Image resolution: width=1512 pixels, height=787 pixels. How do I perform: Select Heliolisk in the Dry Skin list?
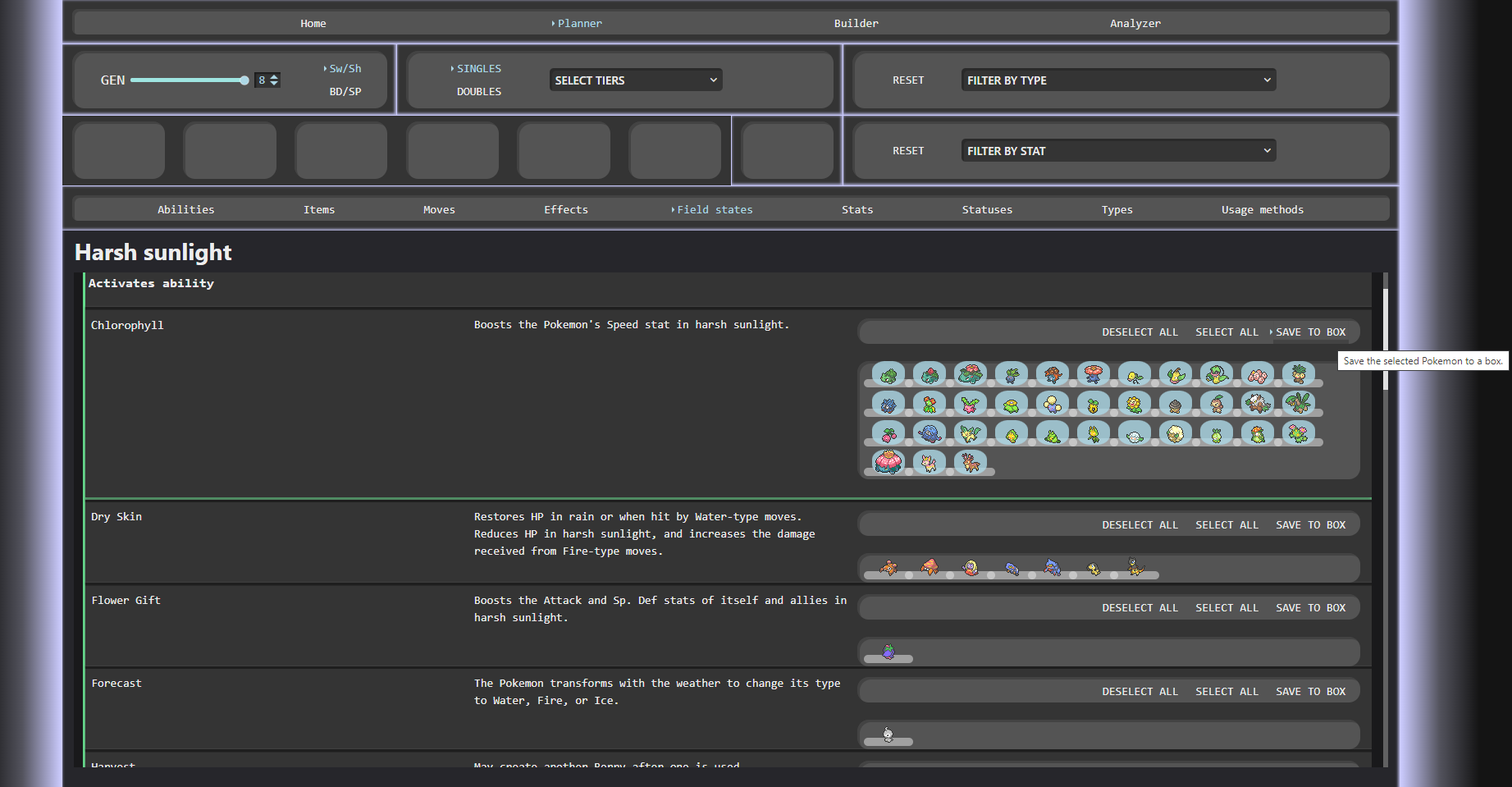(1135, 567)
